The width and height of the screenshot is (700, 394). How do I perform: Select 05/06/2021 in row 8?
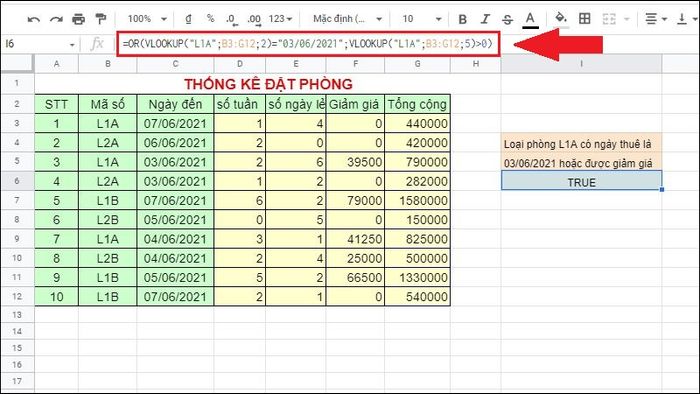(175, 220)
